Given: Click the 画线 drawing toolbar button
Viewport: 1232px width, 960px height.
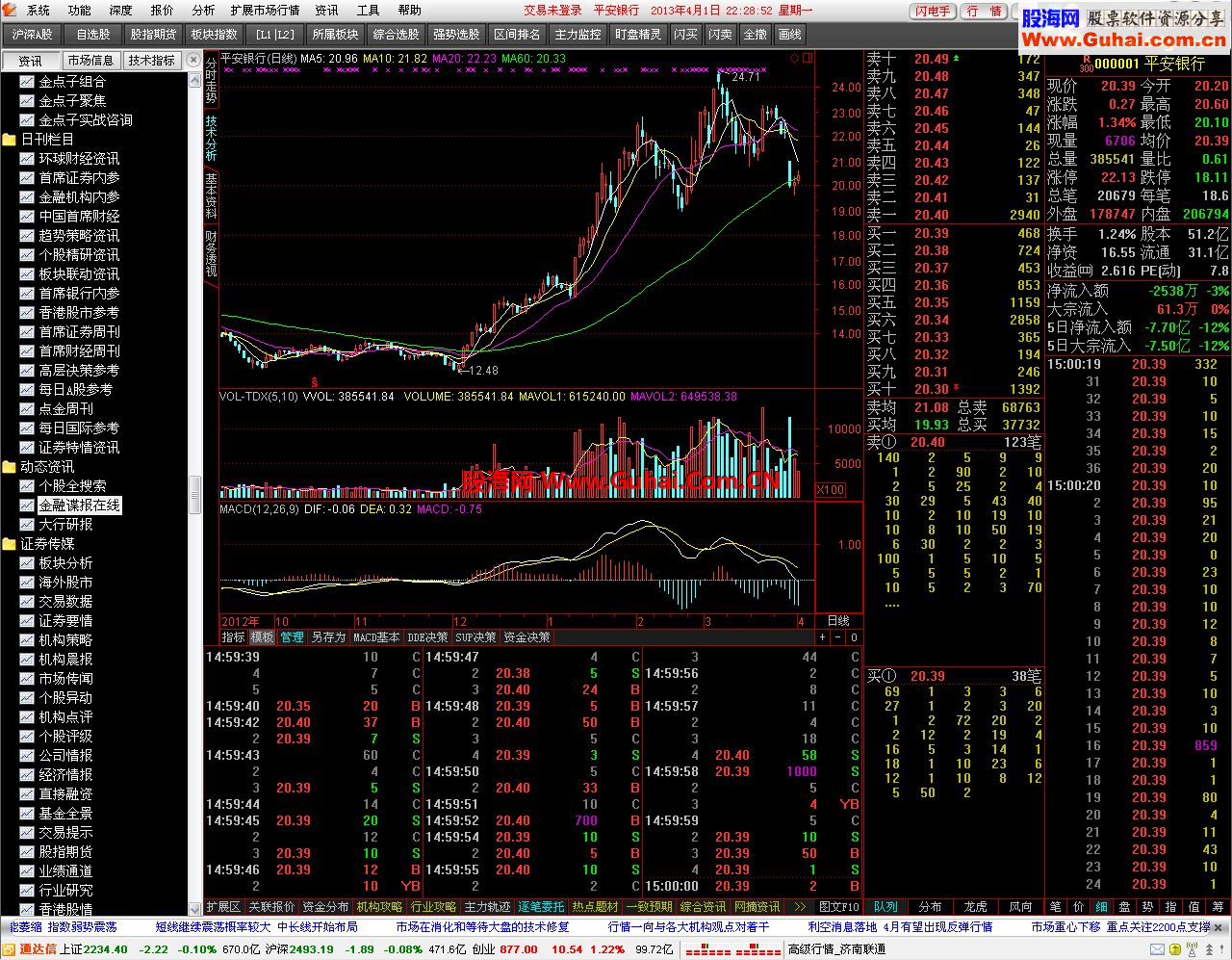Looking at the screenshot, I should (x=790, y=35).
